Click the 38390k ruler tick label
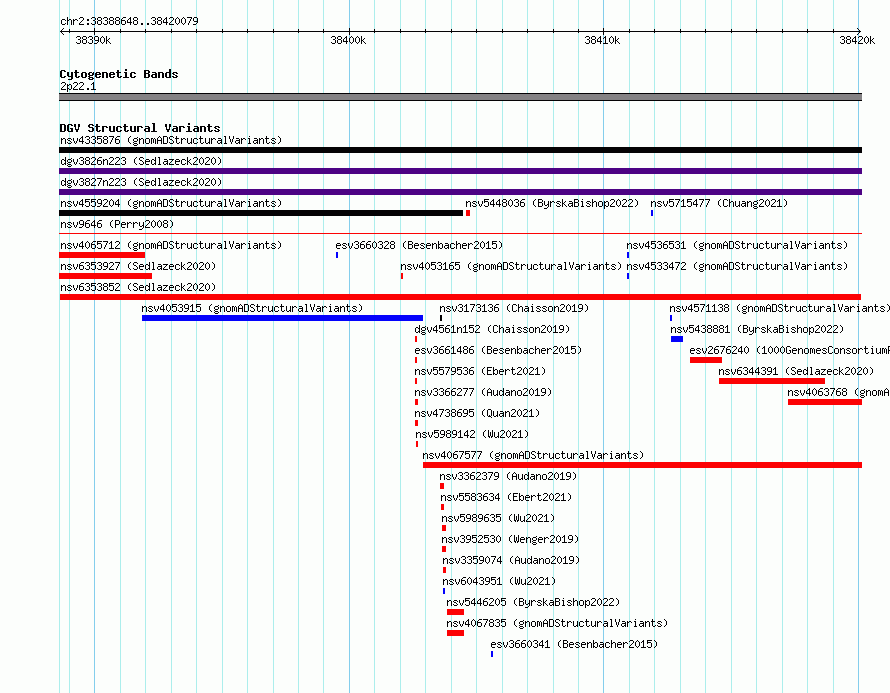 point(94,40)
